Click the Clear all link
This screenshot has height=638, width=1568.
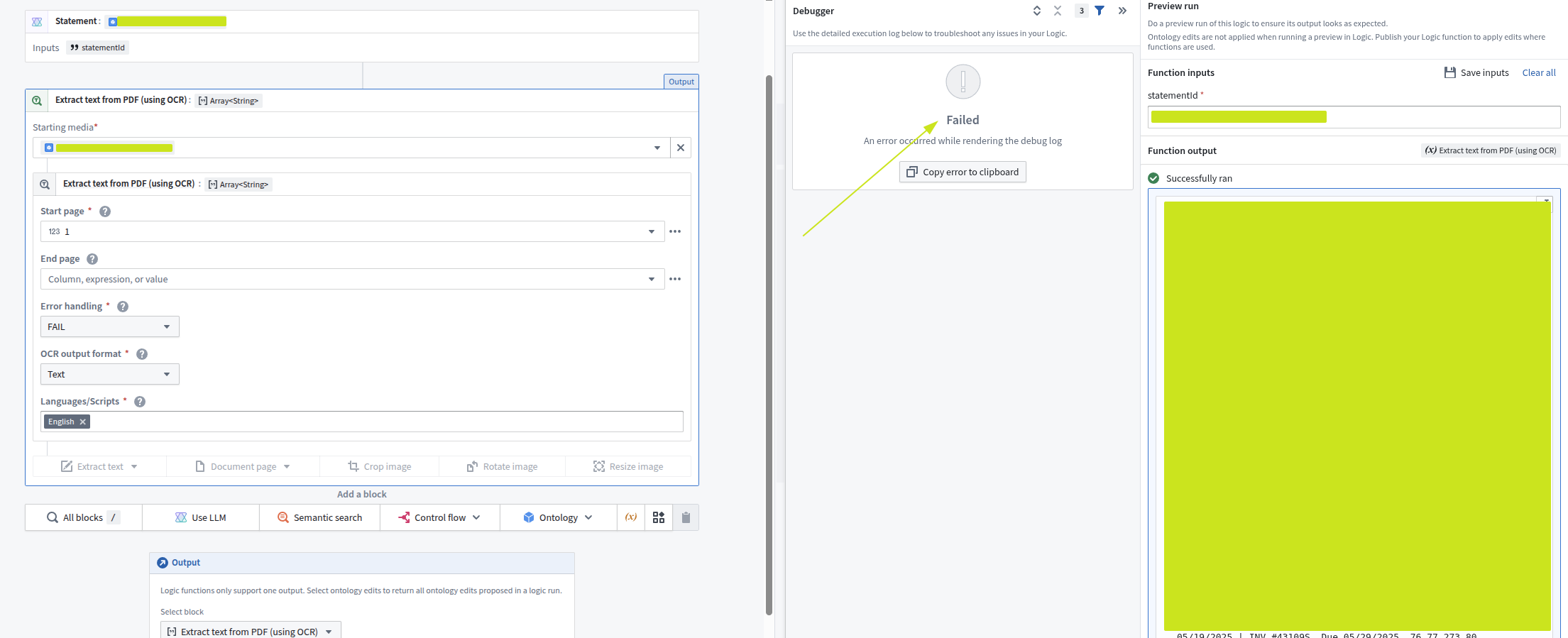[x=1539, y=72]
